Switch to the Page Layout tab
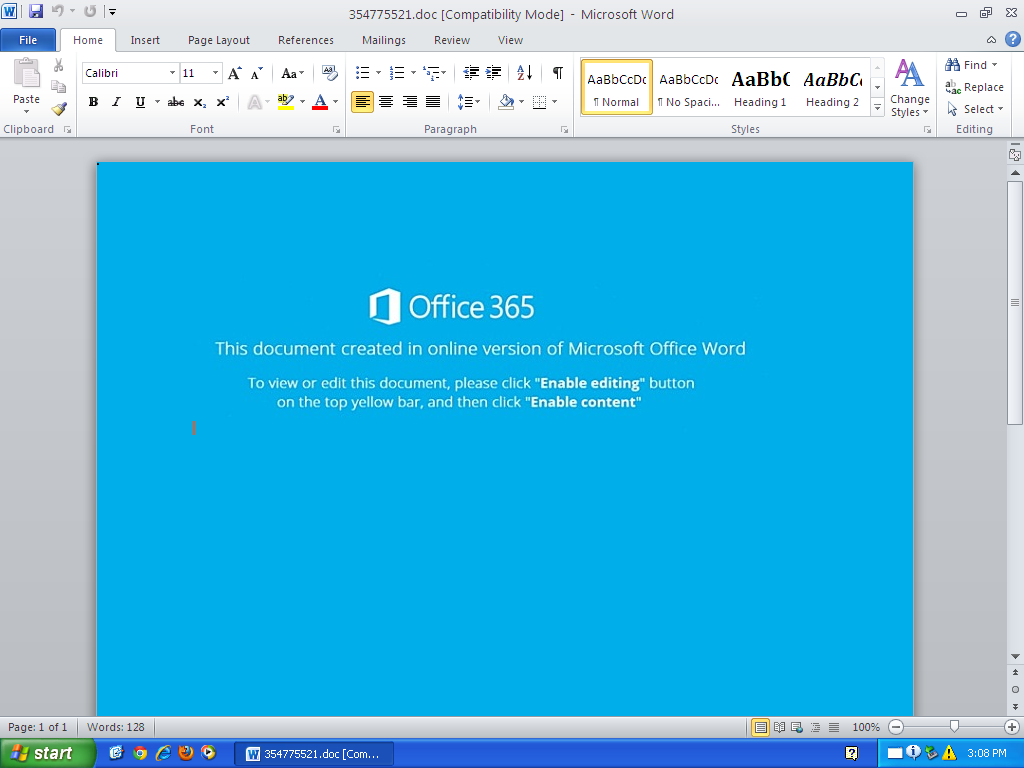Viewport: 1024px width, 768px height. tap(219, 40)
